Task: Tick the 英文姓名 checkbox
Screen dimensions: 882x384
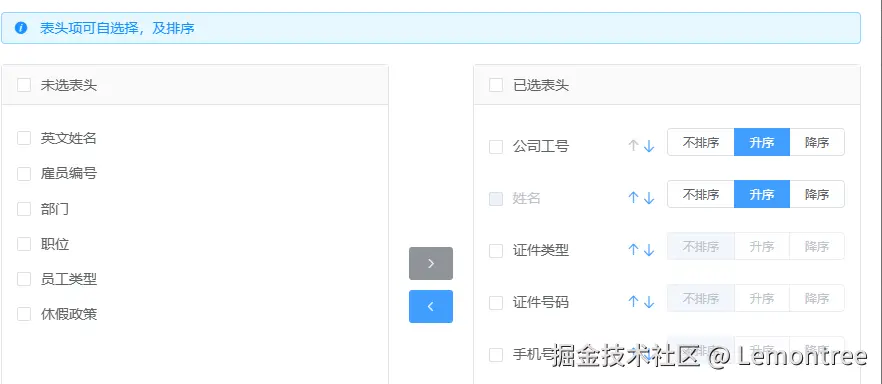Action: click(24, 138)
